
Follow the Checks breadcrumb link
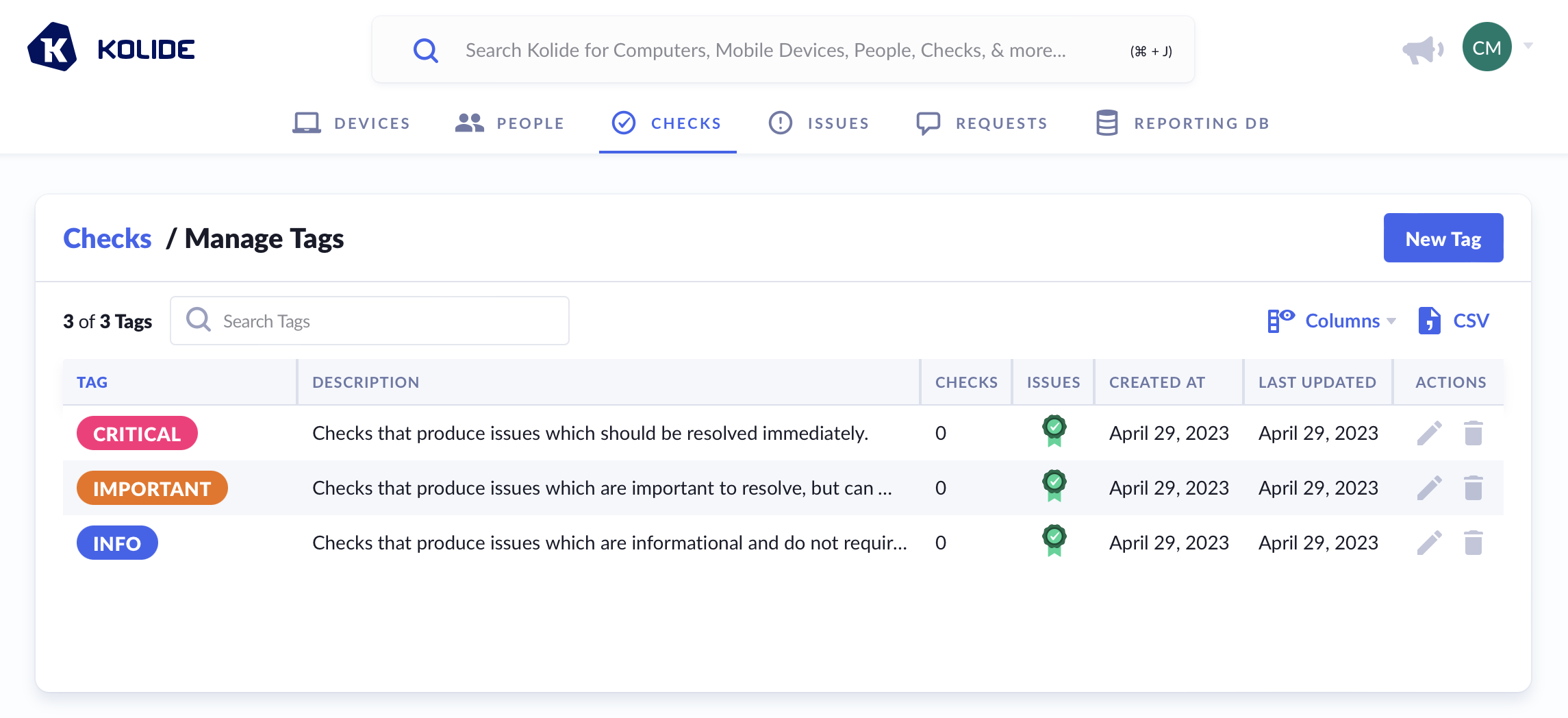point(108,238)
